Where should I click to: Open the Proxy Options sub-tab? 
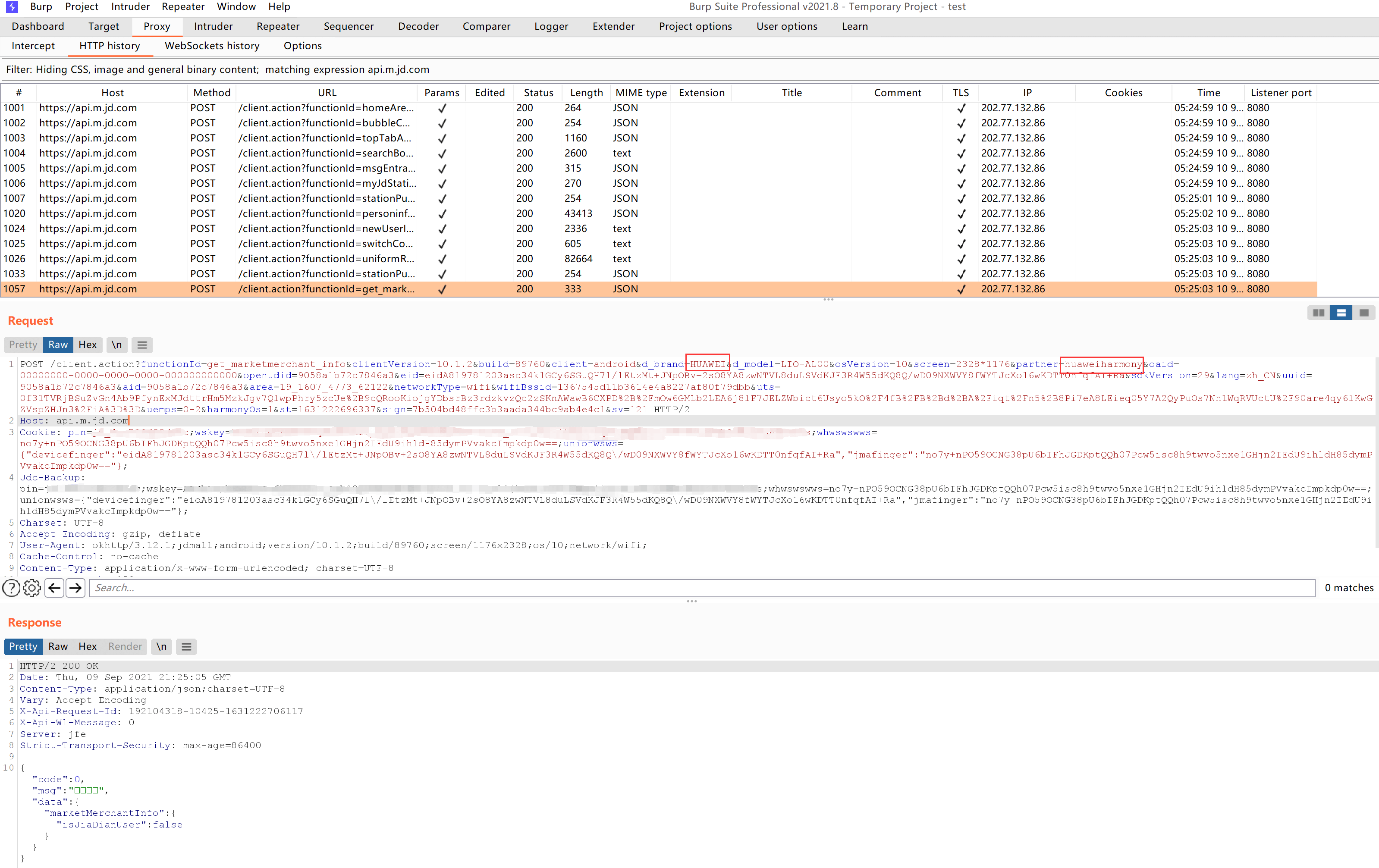point(302,46)
